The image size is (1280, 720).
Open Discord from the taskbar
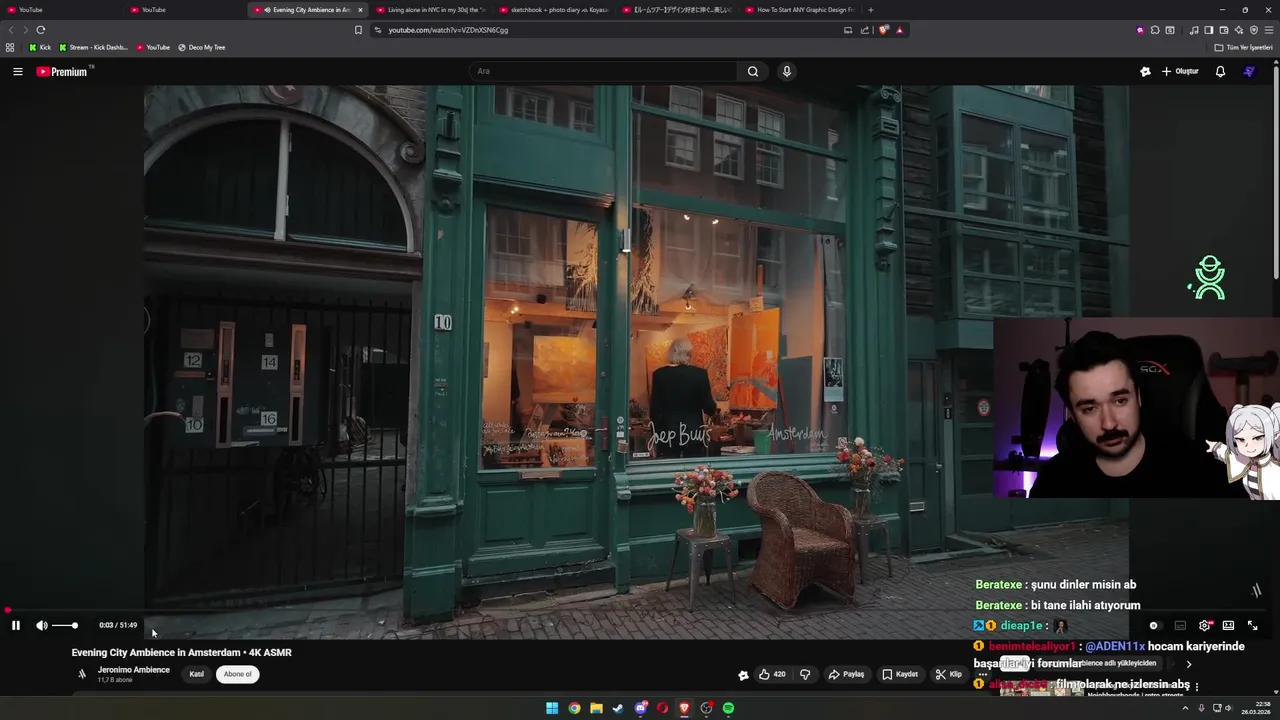[641, 708]
